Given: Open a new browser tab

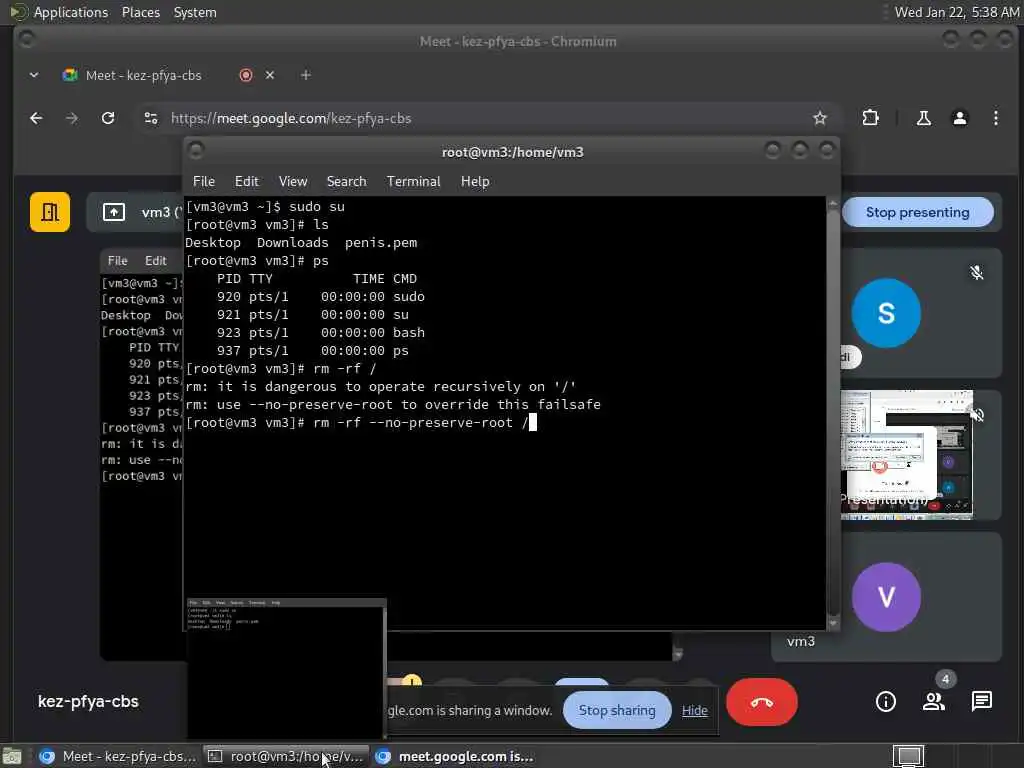Looking at the screenshot, I should point(306,75).
